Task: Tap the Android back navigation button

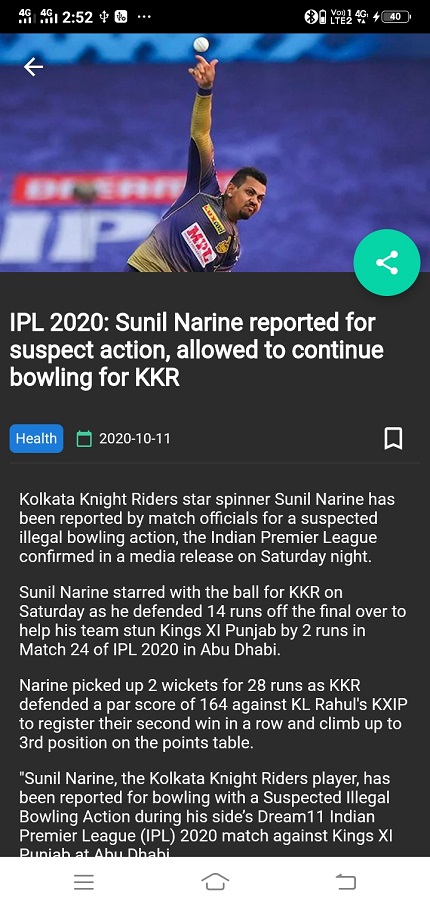Action: tap(346, 882)
